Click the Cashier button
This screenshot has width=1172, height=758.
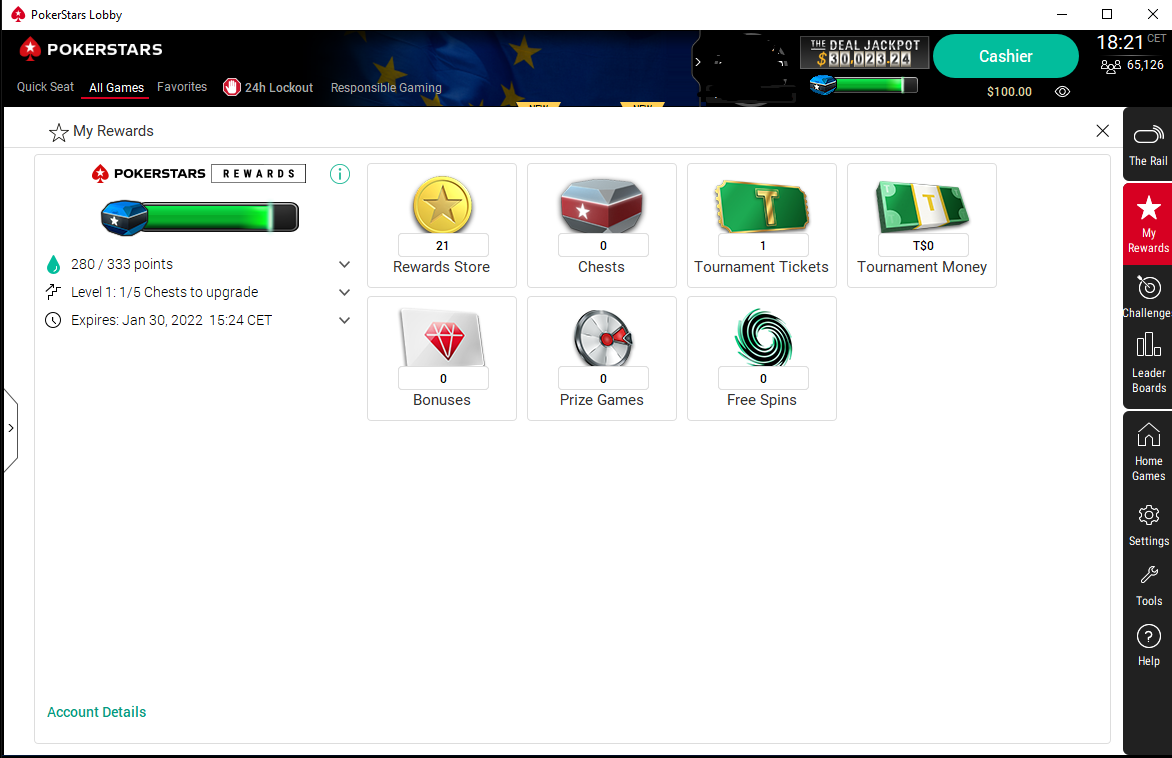pyautogui.click(x=1006, y=56)
